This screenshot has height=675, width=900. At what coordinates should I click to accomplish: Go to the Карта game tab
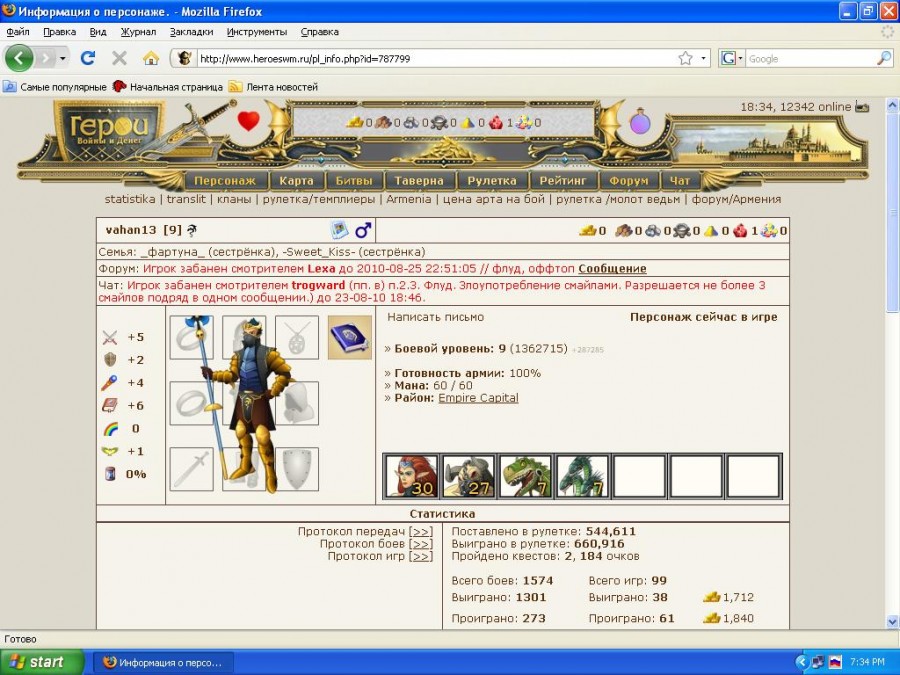[296, 181]
